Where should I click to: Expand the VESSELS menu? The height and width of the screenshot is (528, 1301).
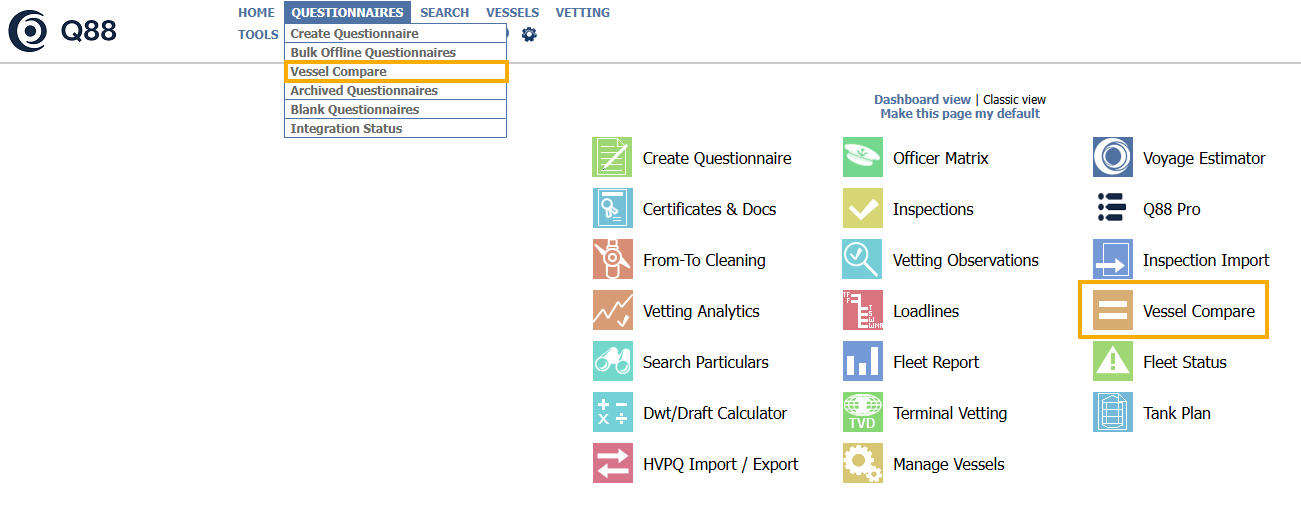[x=512, y=13]
